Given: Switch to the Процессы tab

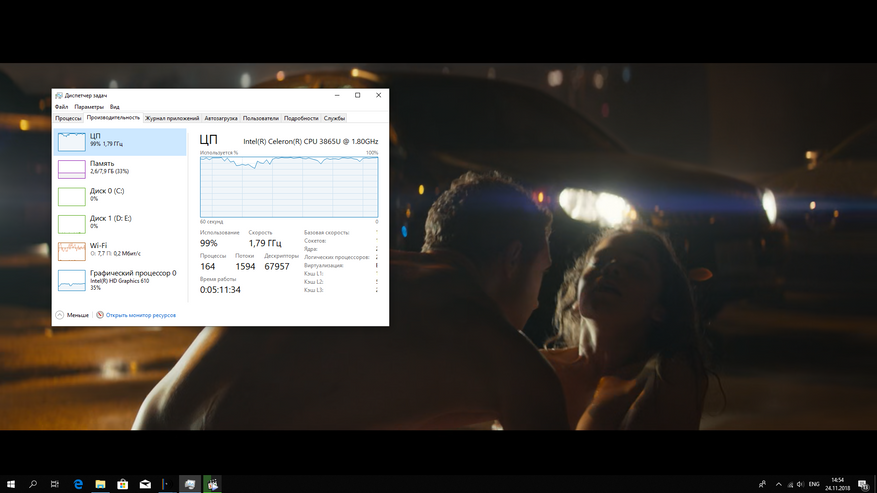Looking at the screenshot, I should pos(68,118).
